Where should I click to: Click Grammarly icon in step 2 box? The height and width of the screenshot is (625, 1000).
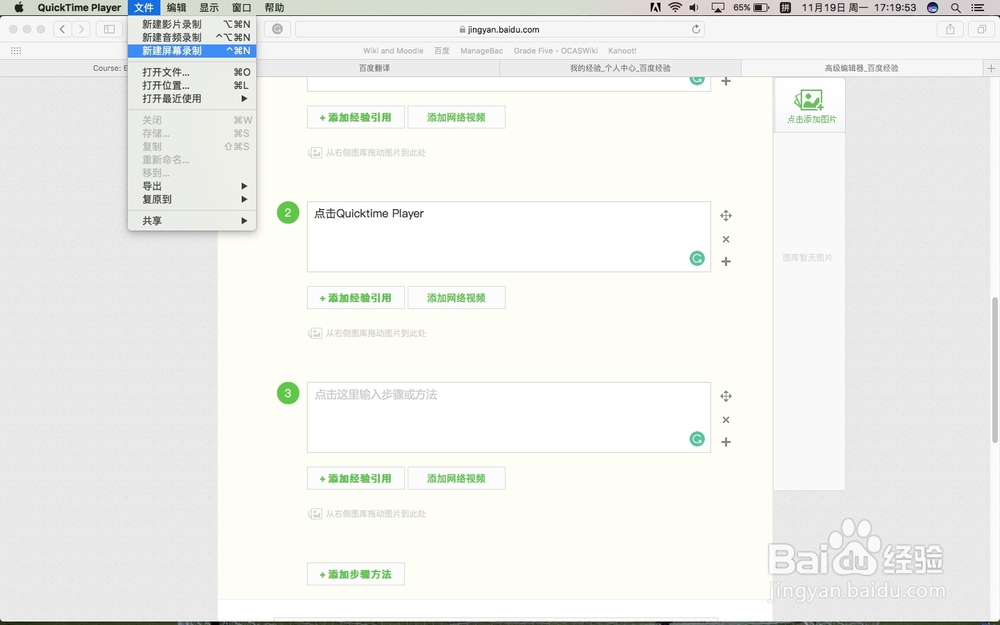click(697, 258)
